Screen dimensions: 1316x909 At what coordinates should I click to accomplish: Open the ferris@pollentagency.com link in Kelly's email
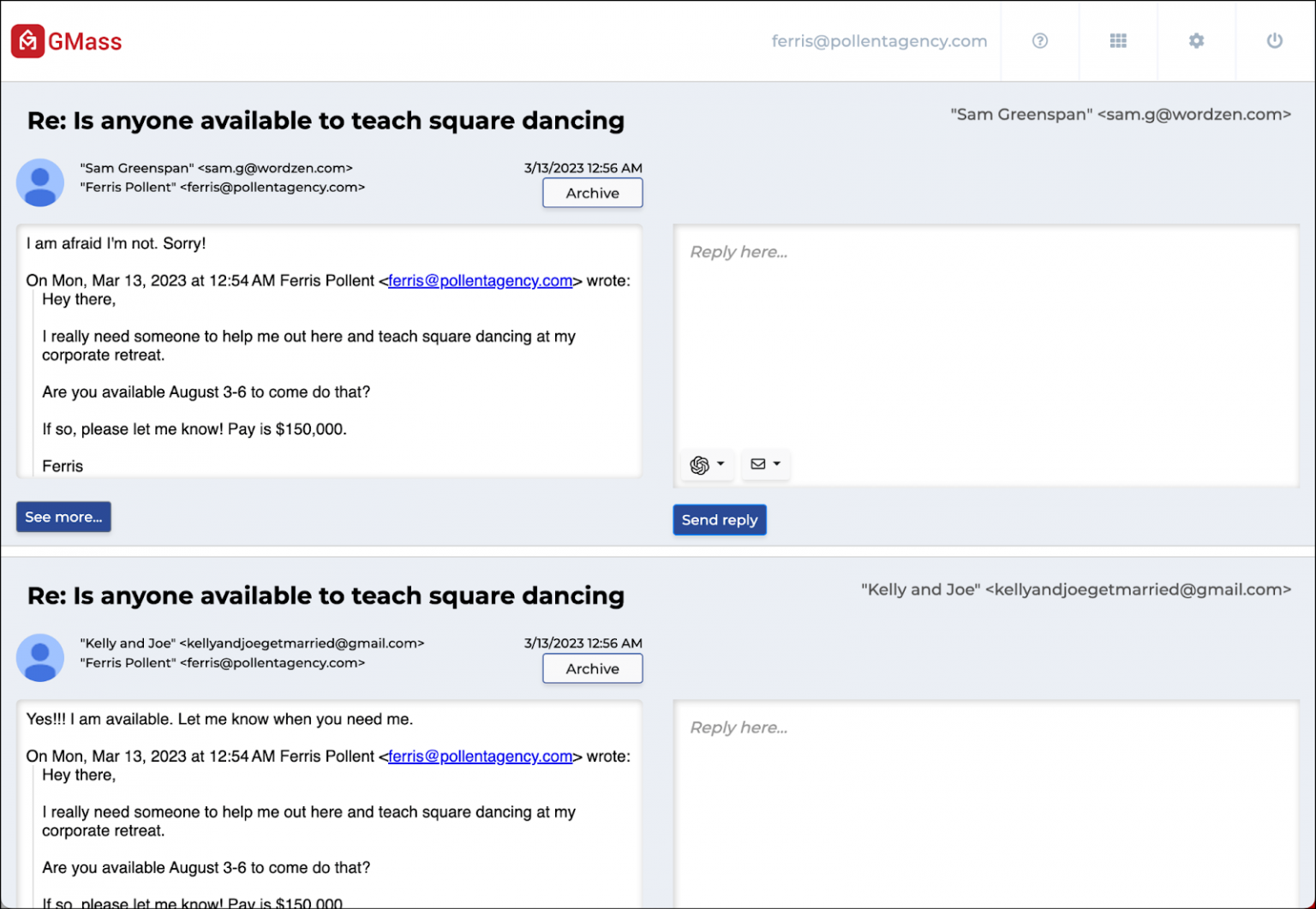pos(480,756)
